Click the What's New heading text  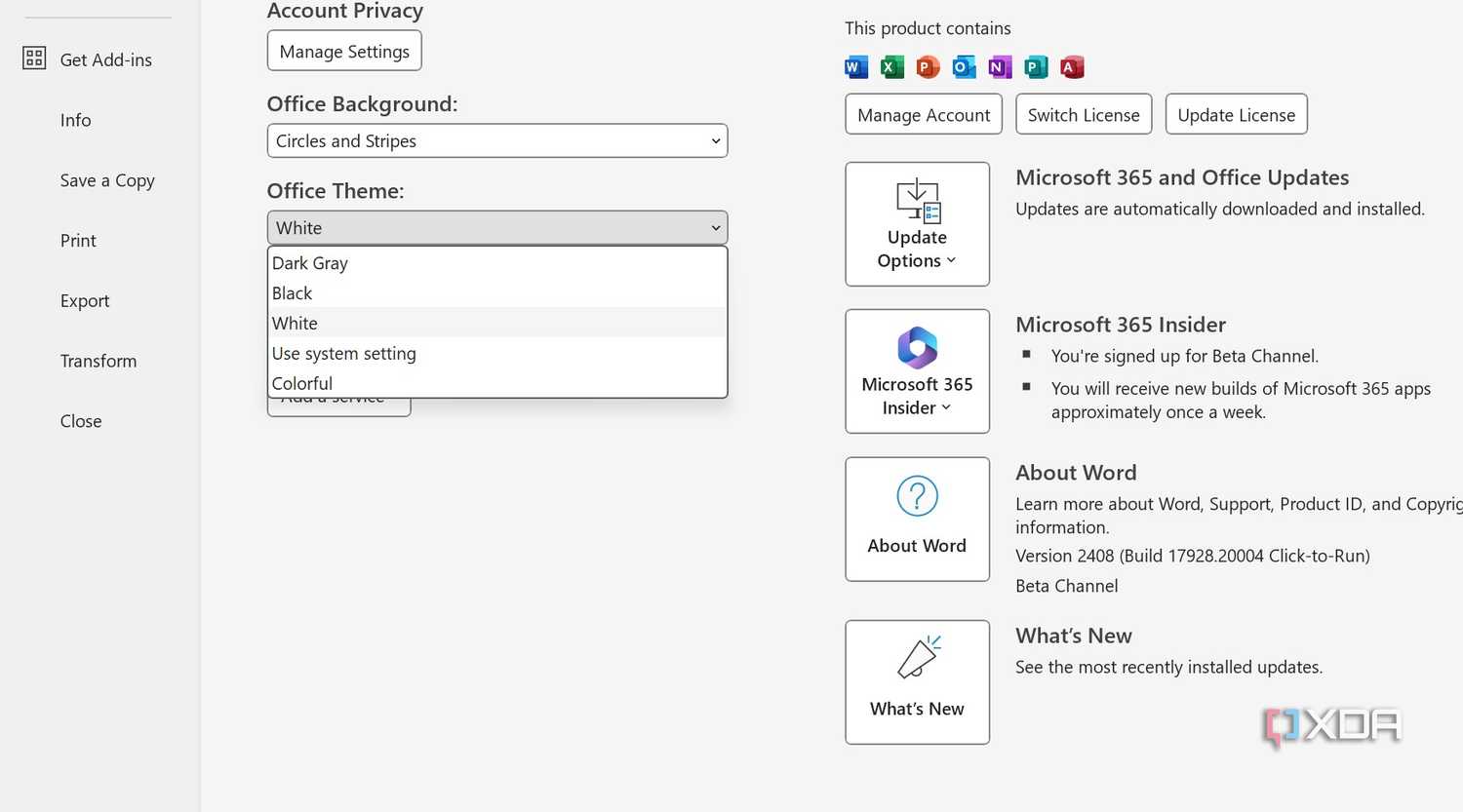tap(1074, 636)
